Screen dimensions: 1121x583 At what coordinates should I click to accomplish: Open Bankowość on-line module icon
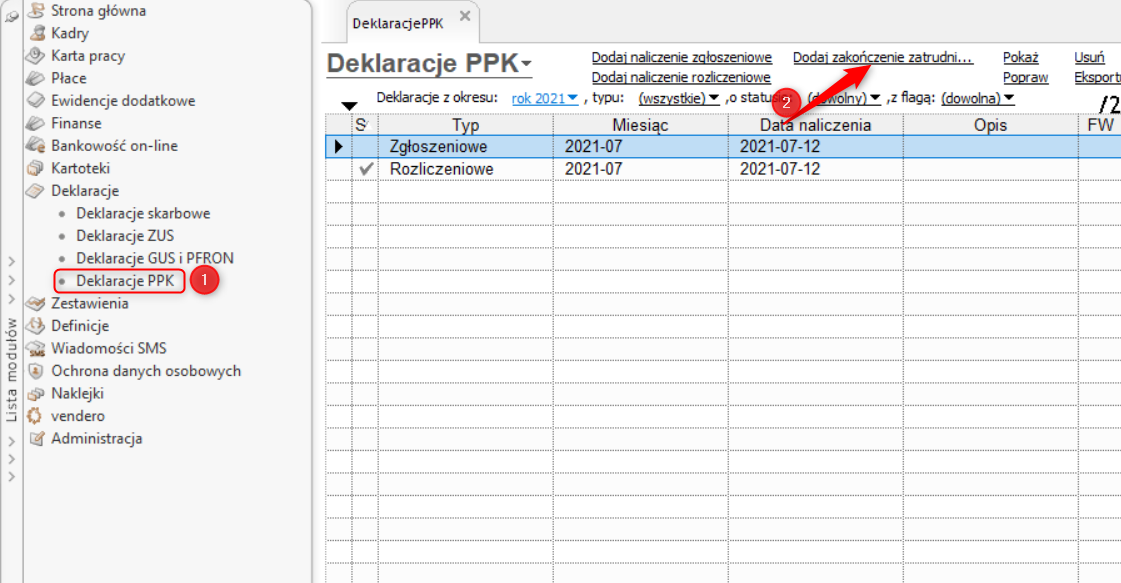(x=36, y=145)
